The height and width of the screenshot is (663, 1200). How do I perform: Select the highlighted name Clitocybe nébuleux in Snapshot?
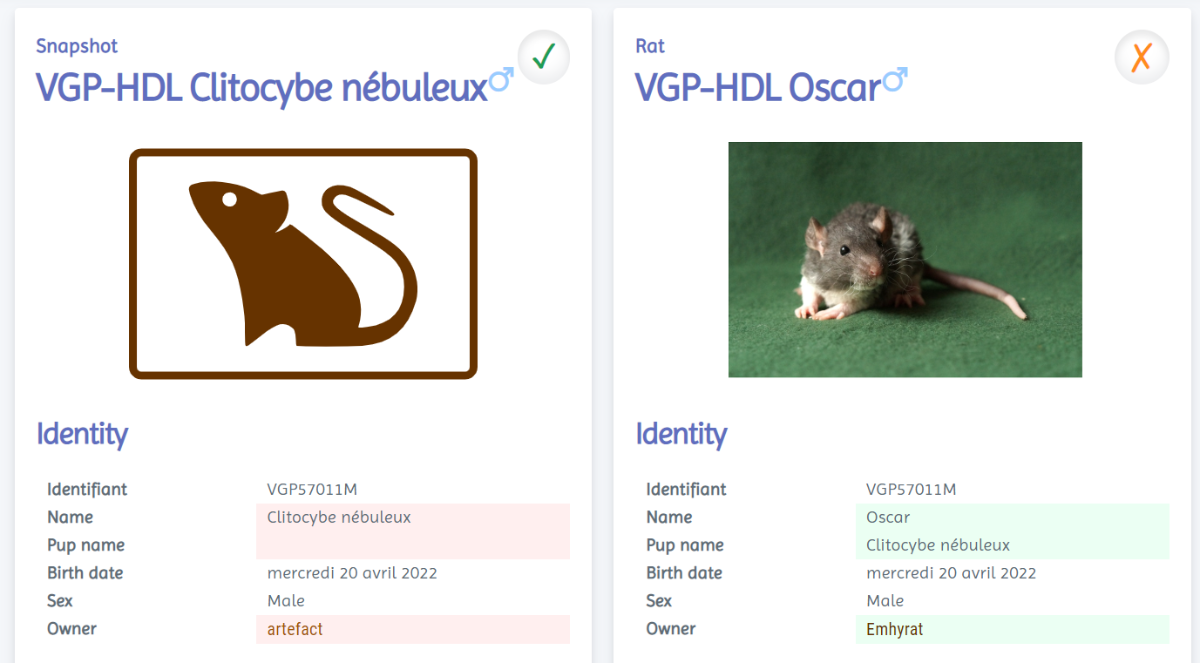[339, 517]
